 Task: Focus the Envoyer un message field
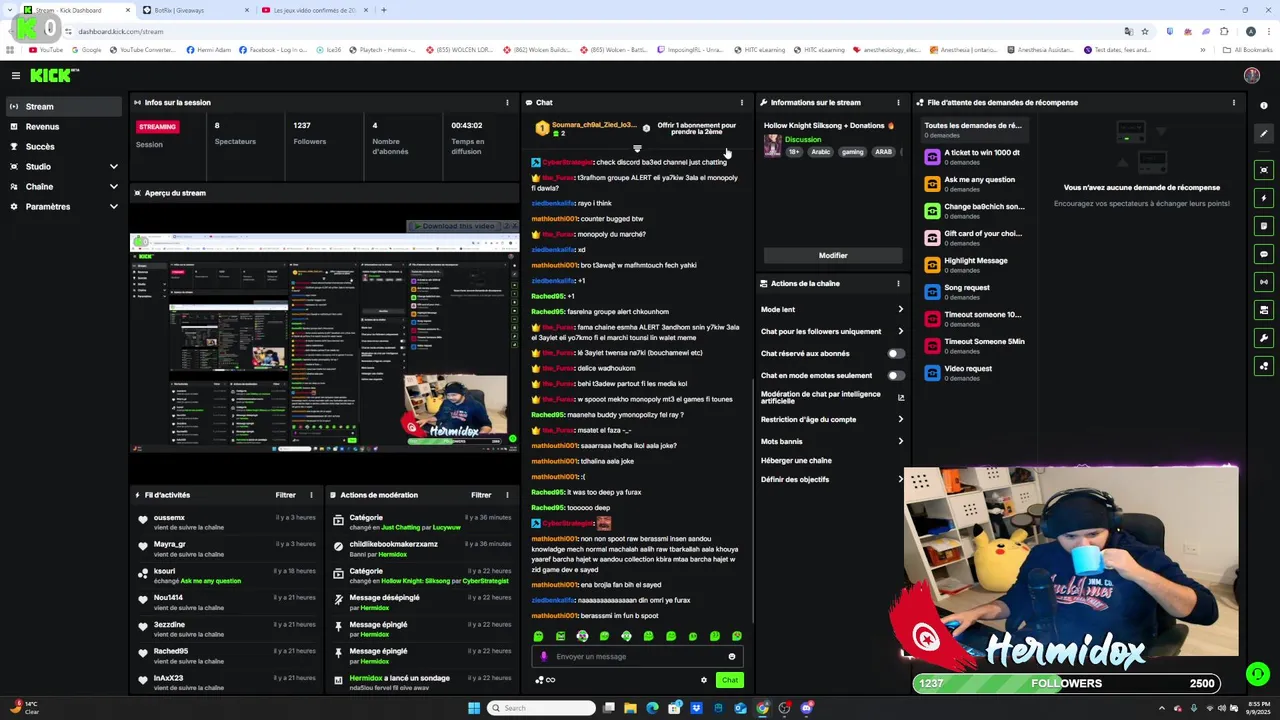click(x=637, y=657)
